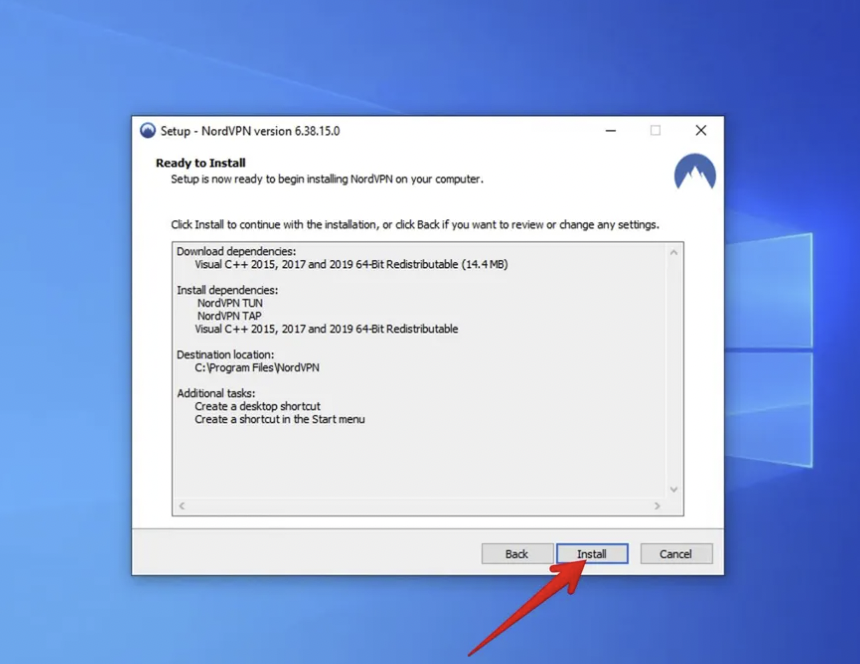This screenshot has width=860, height=664.
Task: Click the C:\Program Files\NordVPN destination path
Action: pyautogui.click(x=257, y=368)
